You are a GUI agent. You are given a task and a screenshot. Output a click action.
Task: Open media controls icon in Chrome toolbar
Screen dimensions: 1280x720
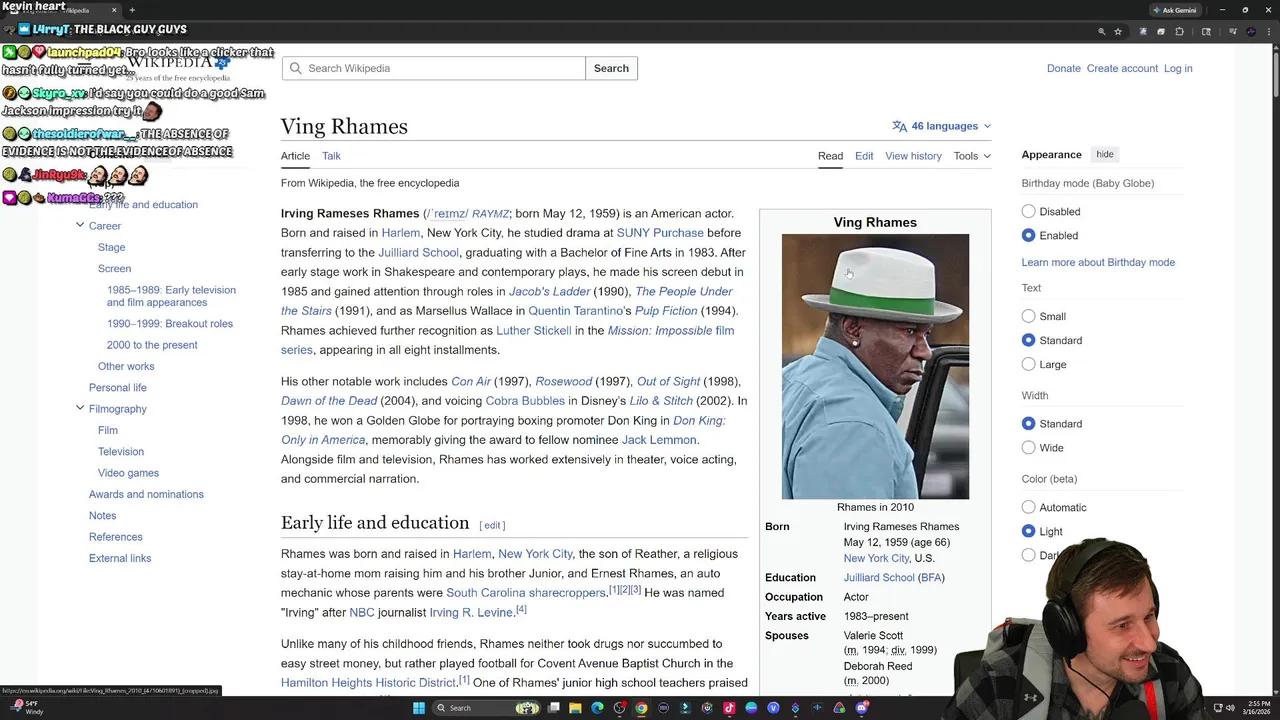click(1233, 32)
